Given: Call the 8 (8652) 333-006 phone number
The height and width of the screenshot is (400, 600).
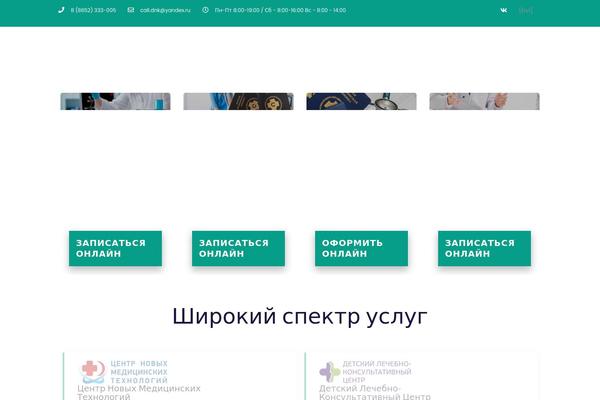Looking at the screenshot, I should pos(93,10).
